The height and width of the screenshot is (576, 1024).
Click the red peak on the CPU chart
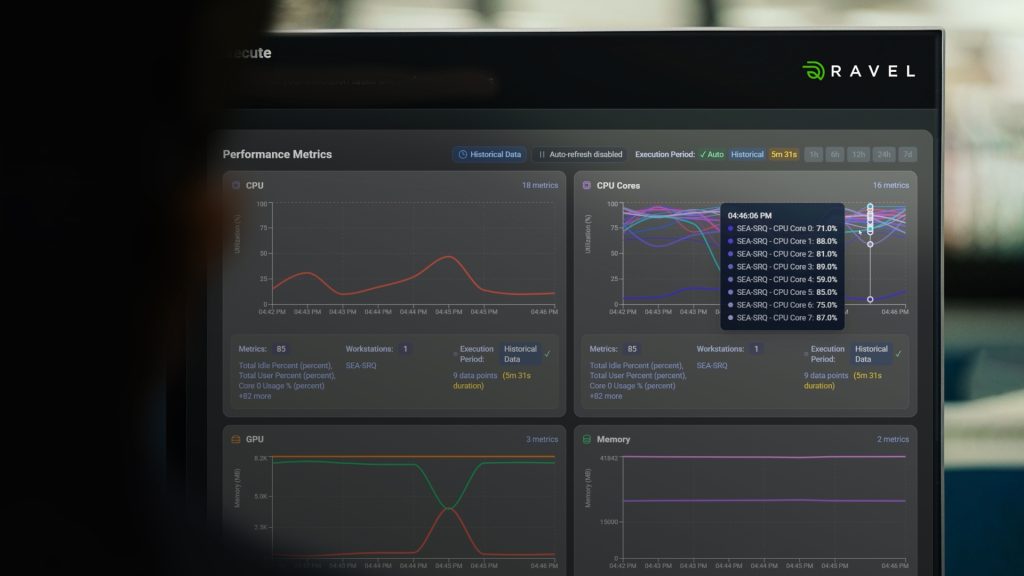(x=447, y=257)
